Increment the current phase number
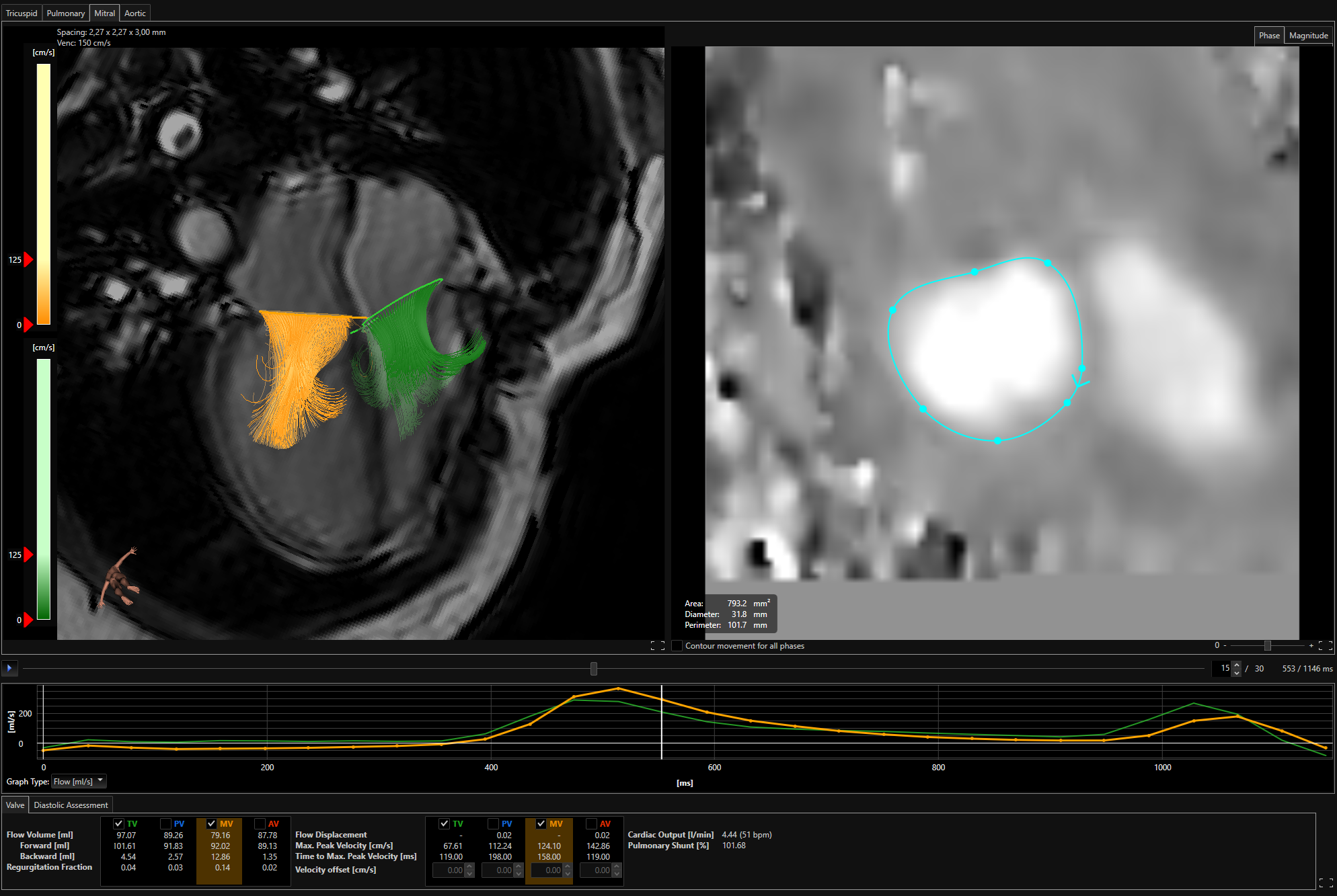 pos(1236,665)
